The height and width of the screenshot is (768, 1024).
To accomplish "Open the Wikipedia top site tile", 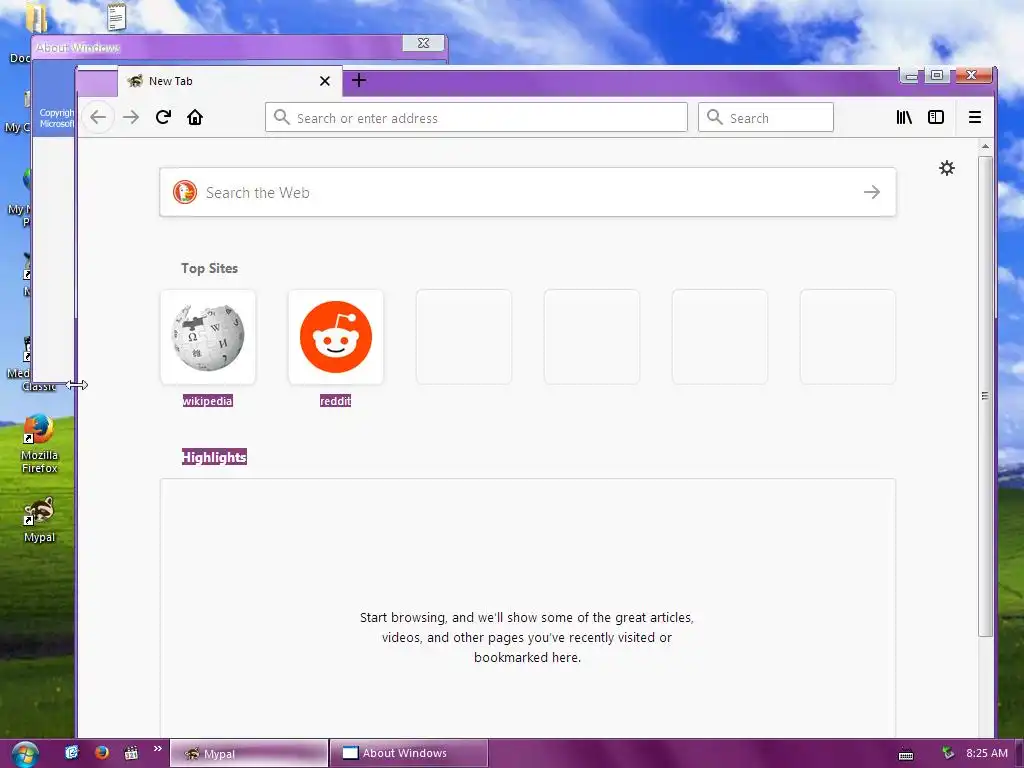I will [208, 337].
